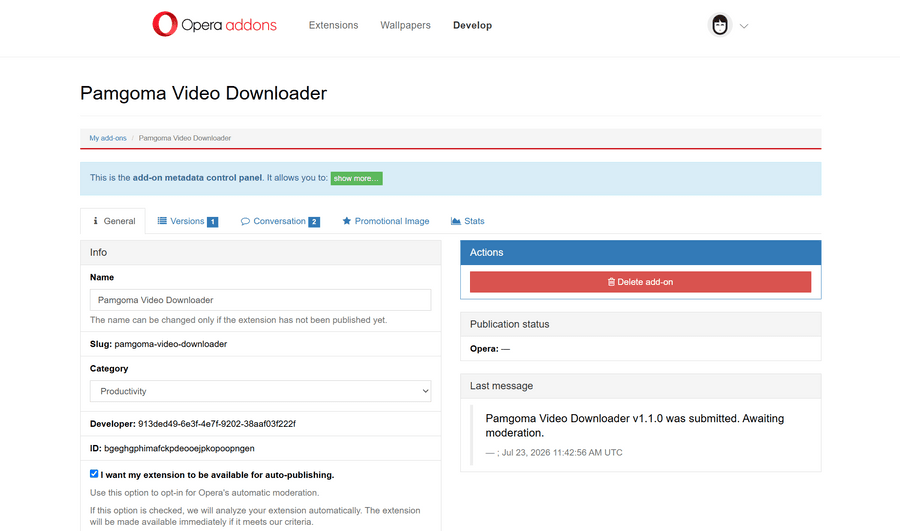Click the Last message panel header

pyautogui.click(x=641, y=386)
